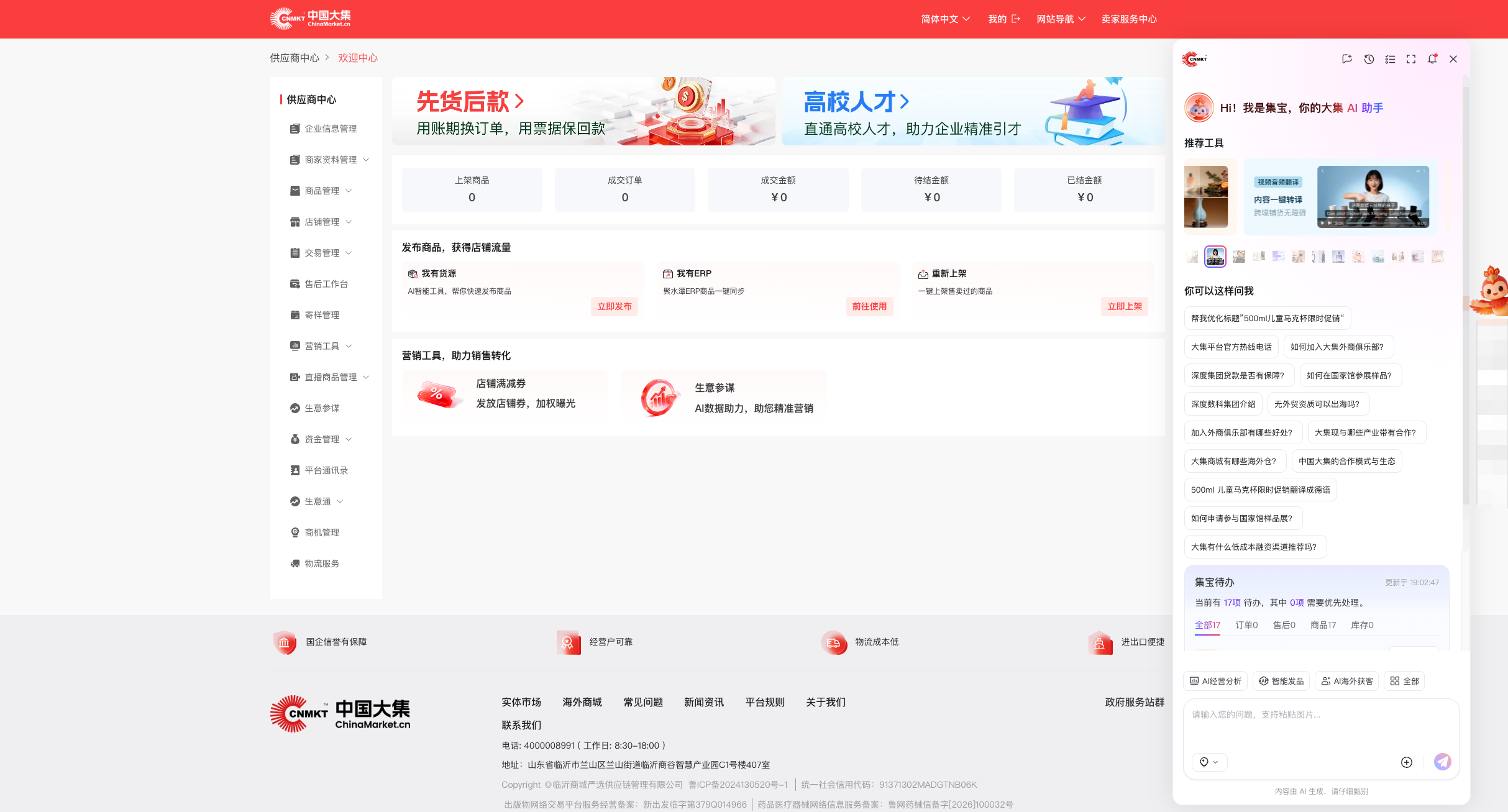
Task: Click the 店铺满减券 coupon icon
Action: (439, 394)
